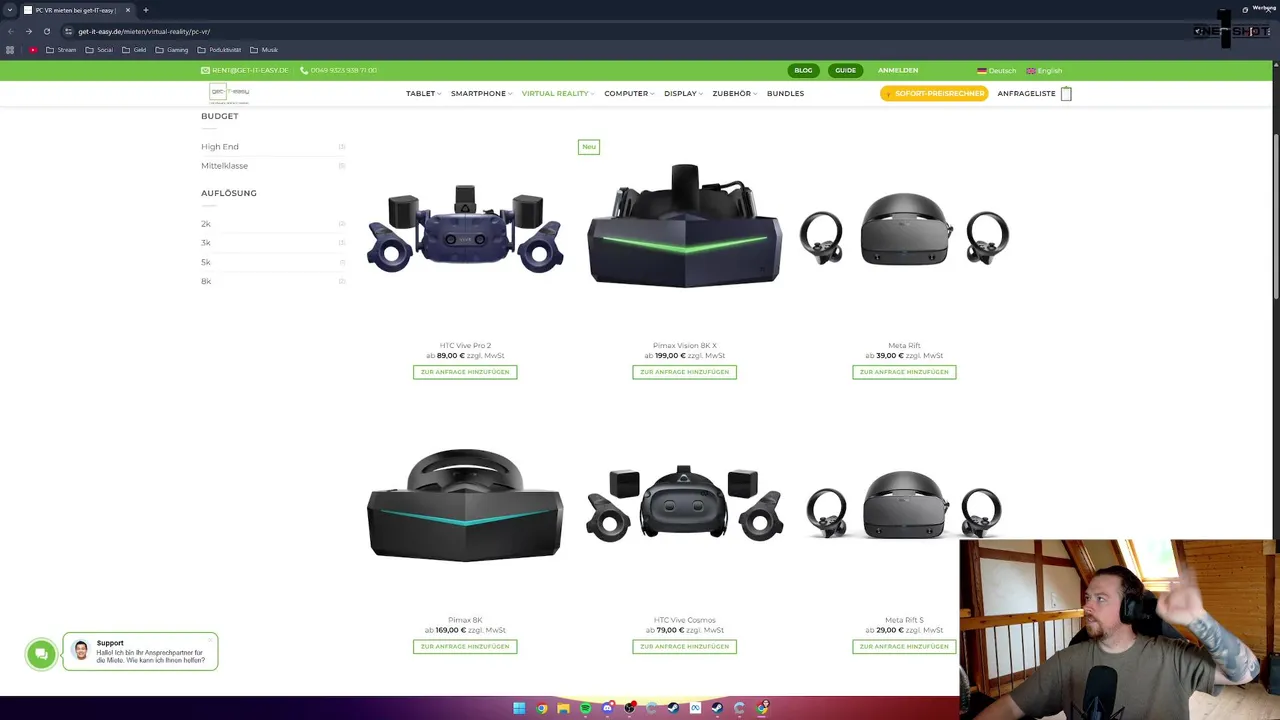Expand the Virtual Reality menu
Screen dimensions: 1280x720
[x=558, y=94]
